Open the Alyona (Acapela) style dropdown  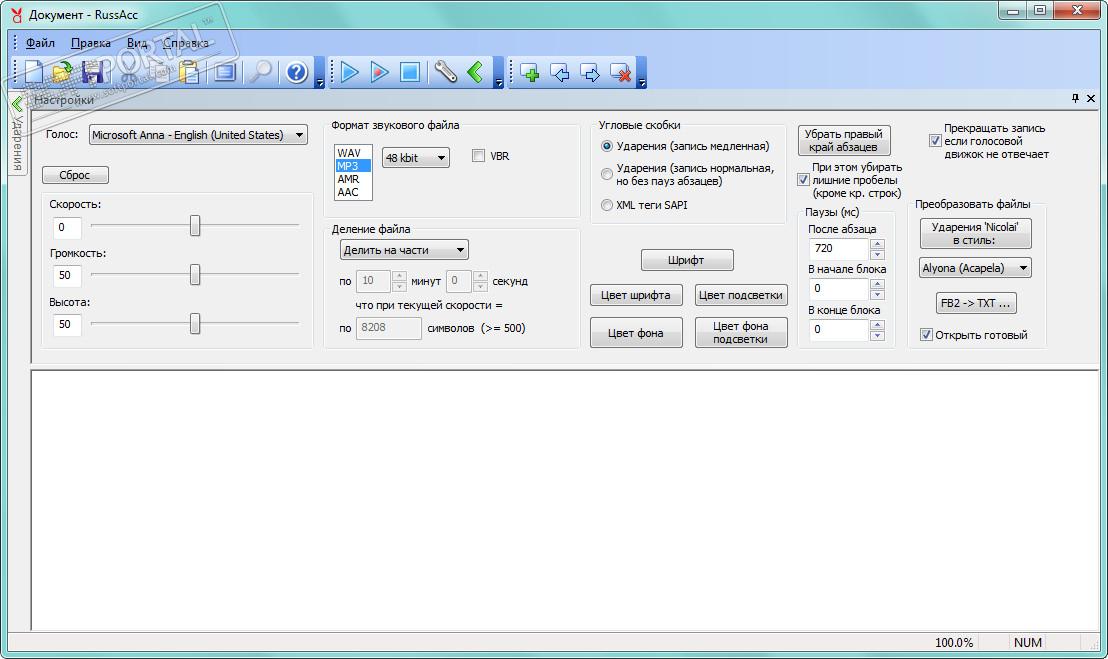[x=976, y=268]
